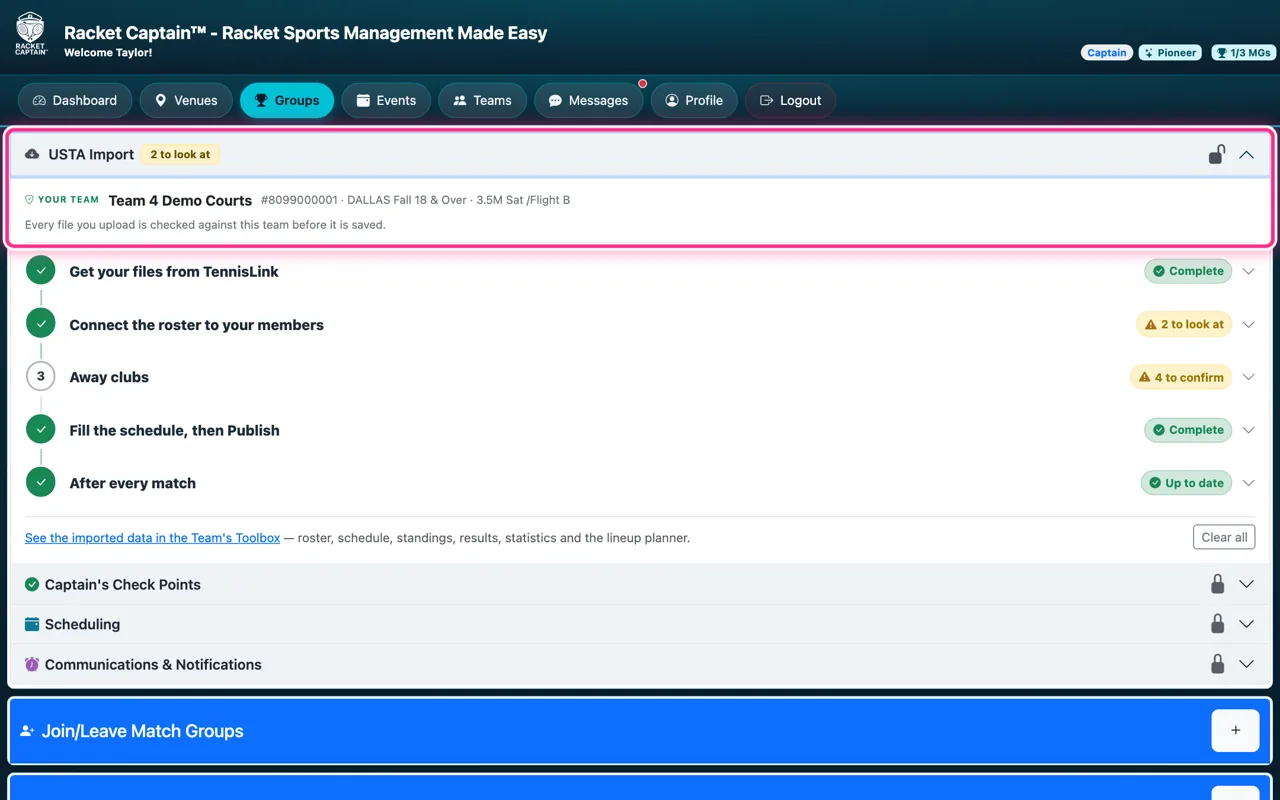Screen dimensions: 1280x800
Task: Open Messages tab
Action: click(x=589, y=100)
